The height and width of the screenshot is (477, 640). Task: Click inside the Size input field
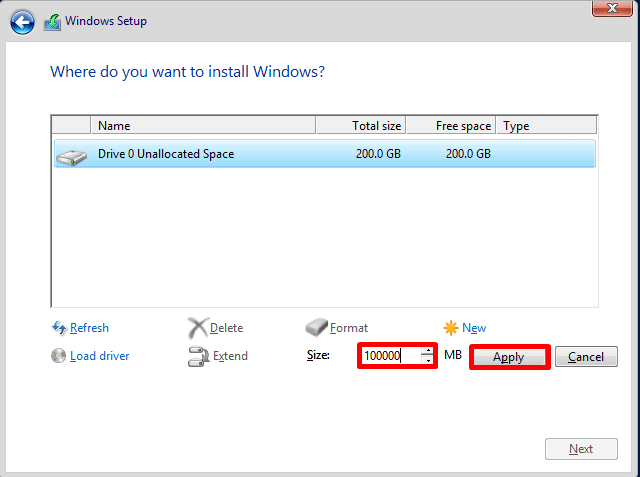point(390,356)
